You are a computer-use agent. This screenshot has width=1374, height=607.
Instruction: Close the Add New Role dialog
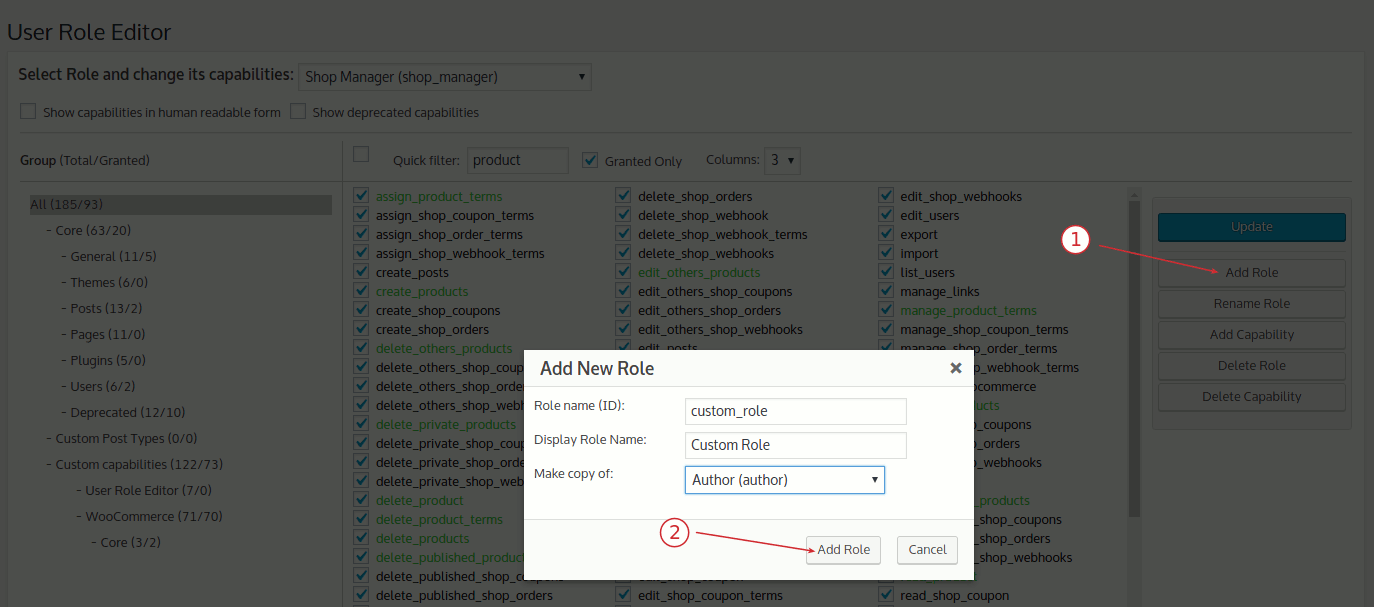coord(955,368)
